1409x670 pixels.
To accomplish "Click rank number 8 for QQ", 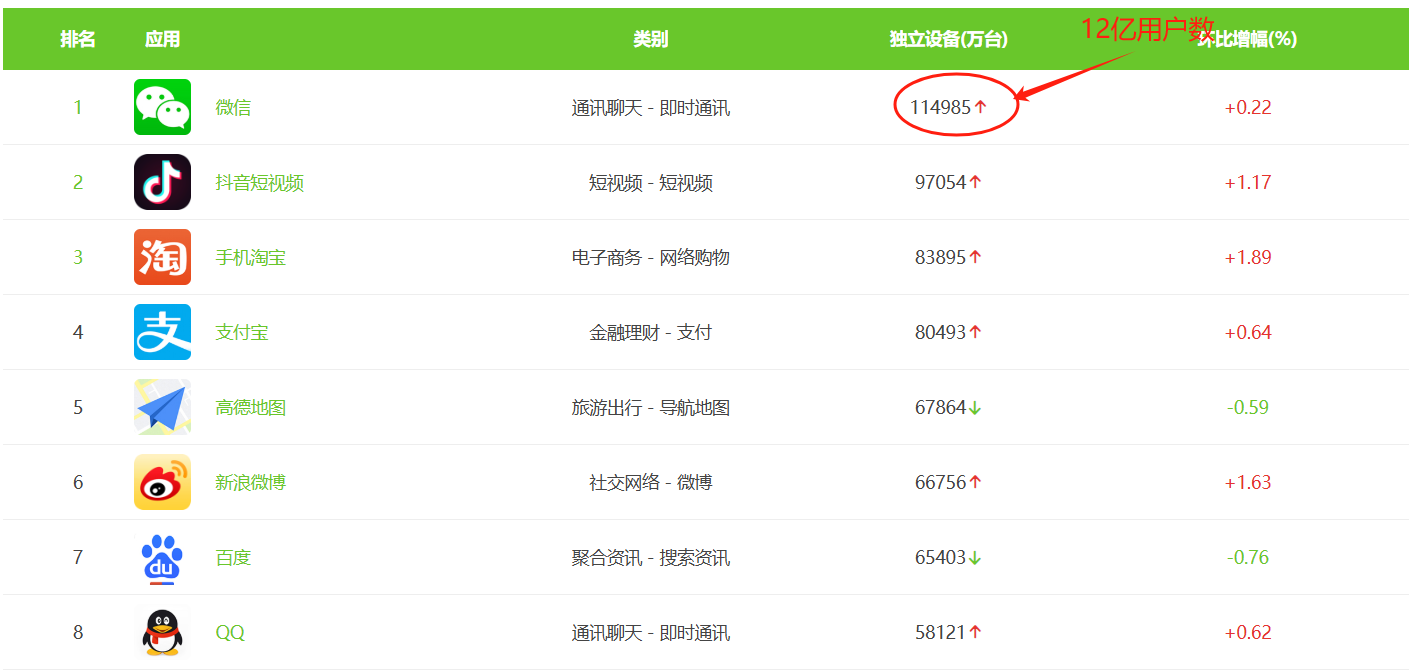I will 78,632.
